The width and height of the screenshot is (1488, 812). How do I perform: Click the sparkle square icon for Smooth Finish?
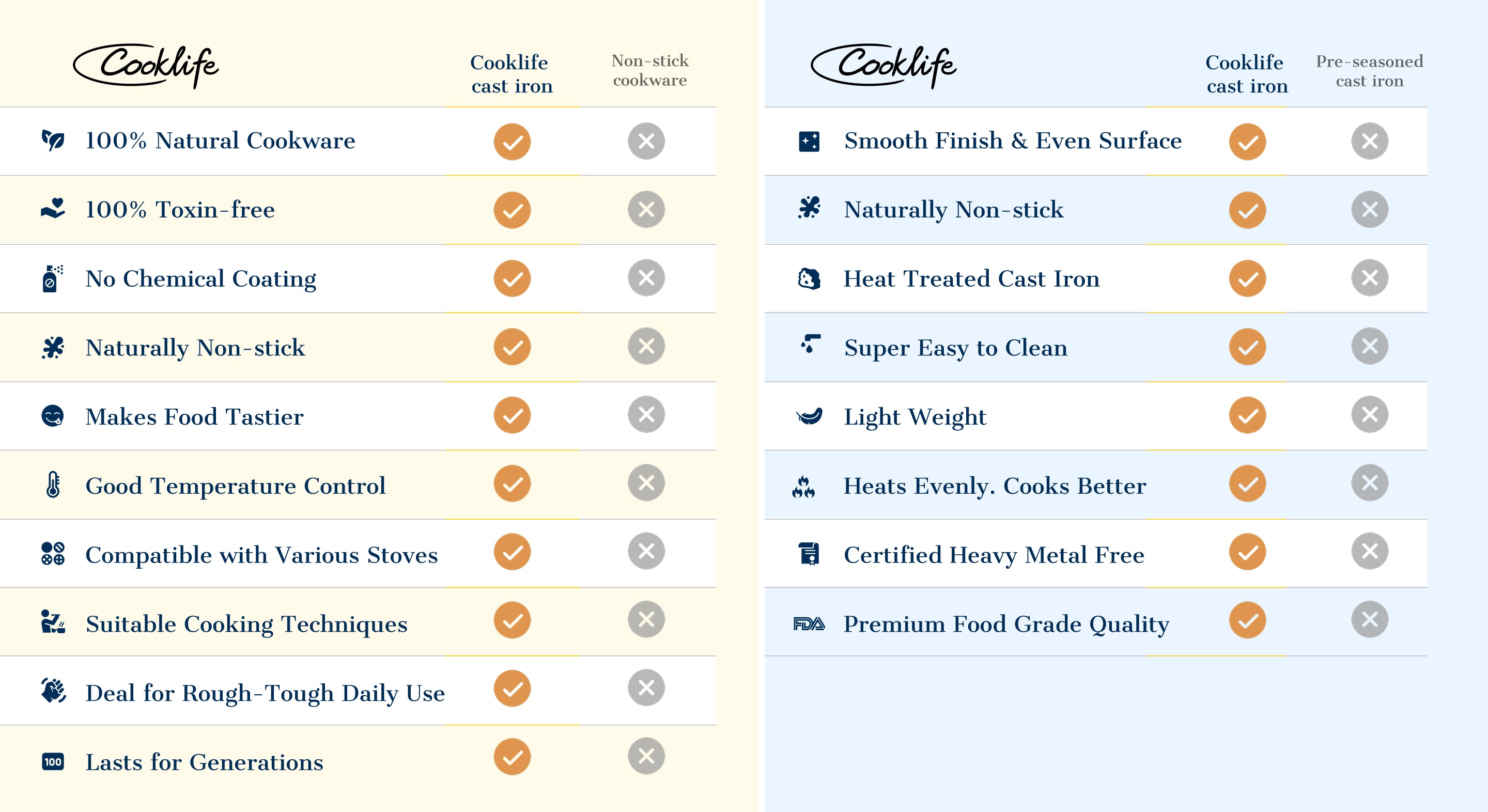pyautogui.click(x=809, y=141)
